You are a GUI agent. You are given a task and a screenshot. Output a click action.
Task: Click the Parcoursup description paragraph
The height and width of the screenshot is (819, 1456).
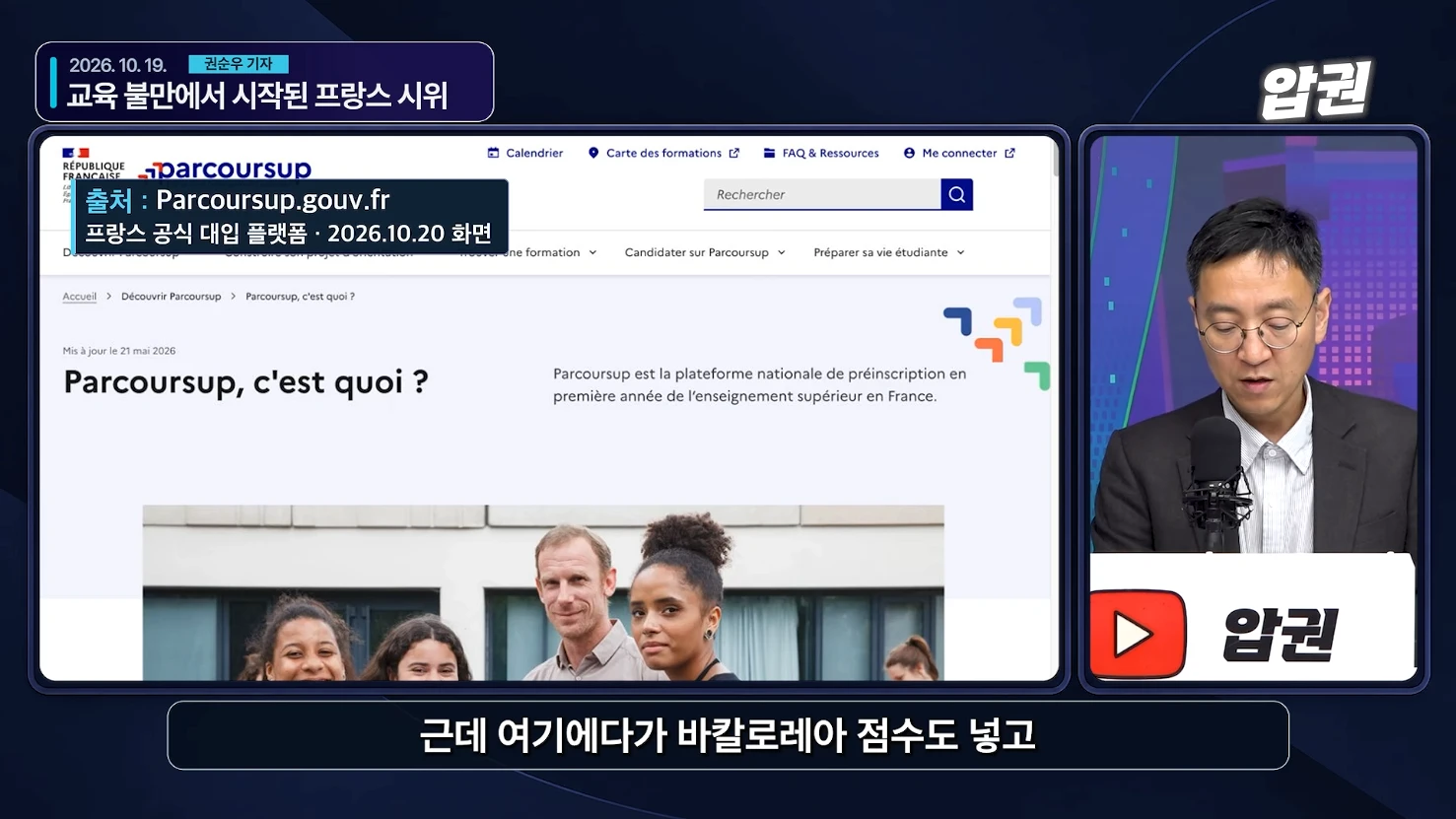[759, 384]
